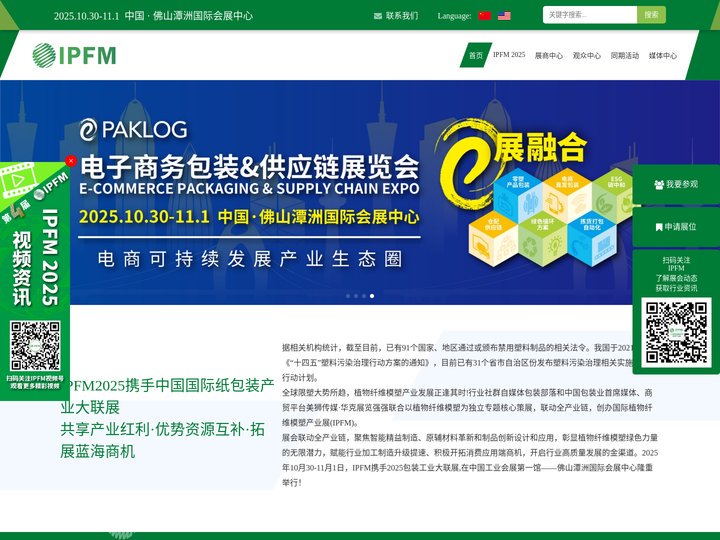Click the Language: label
The height and width of the screenshot is (540, 720).
[x=454, y=16]
